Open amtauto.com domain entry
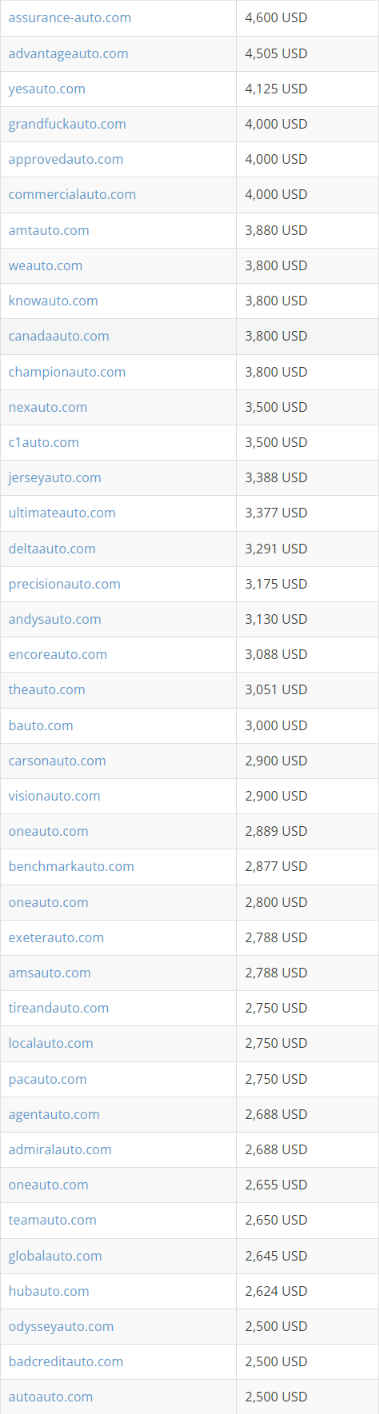The width and height of the screenshot is (379, 1414). click(49, 230)
